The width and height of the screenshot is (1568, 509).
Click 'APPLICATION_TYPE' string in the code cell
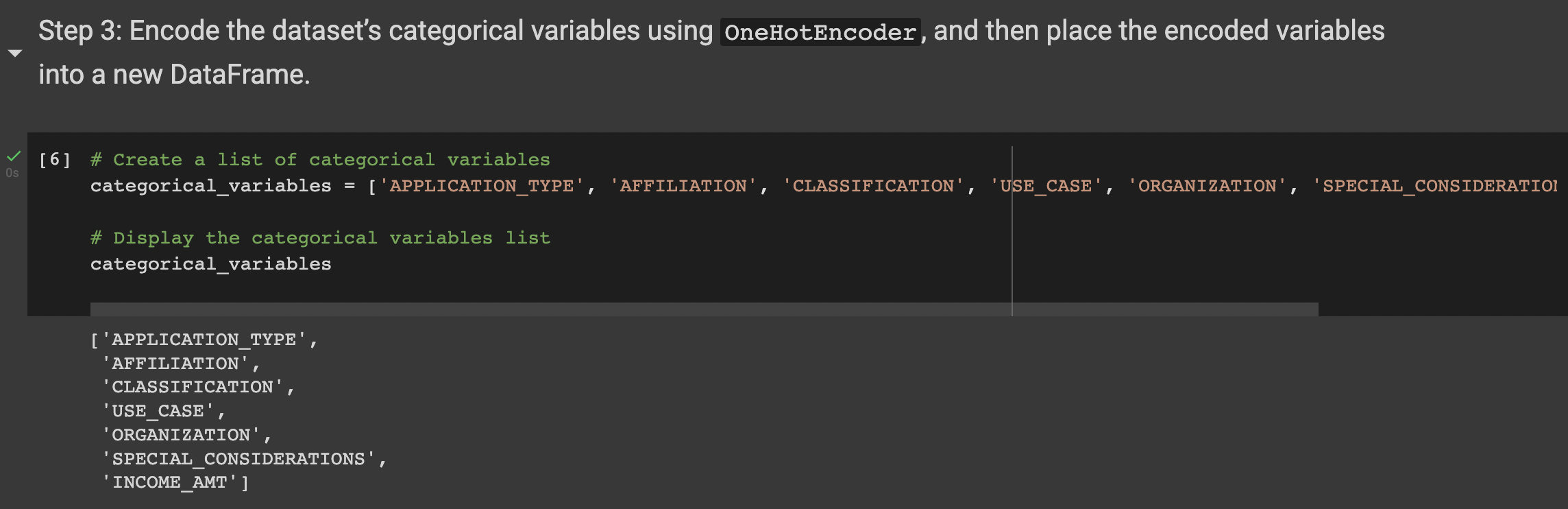pos(482,186)
